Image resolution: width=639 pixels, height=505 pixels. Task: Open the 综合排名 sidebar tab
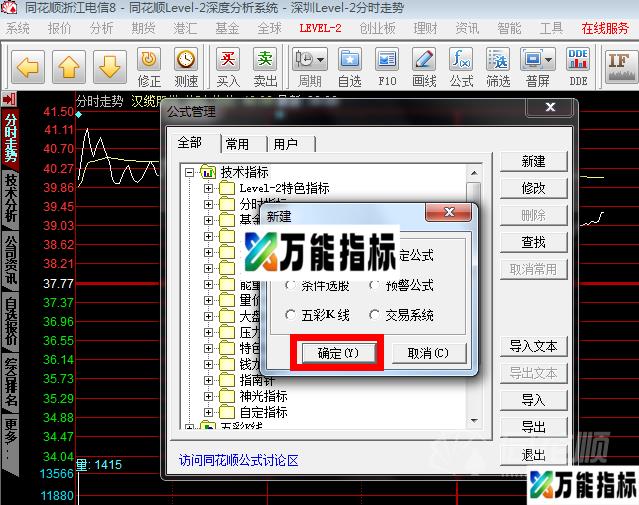click(11, 383)
